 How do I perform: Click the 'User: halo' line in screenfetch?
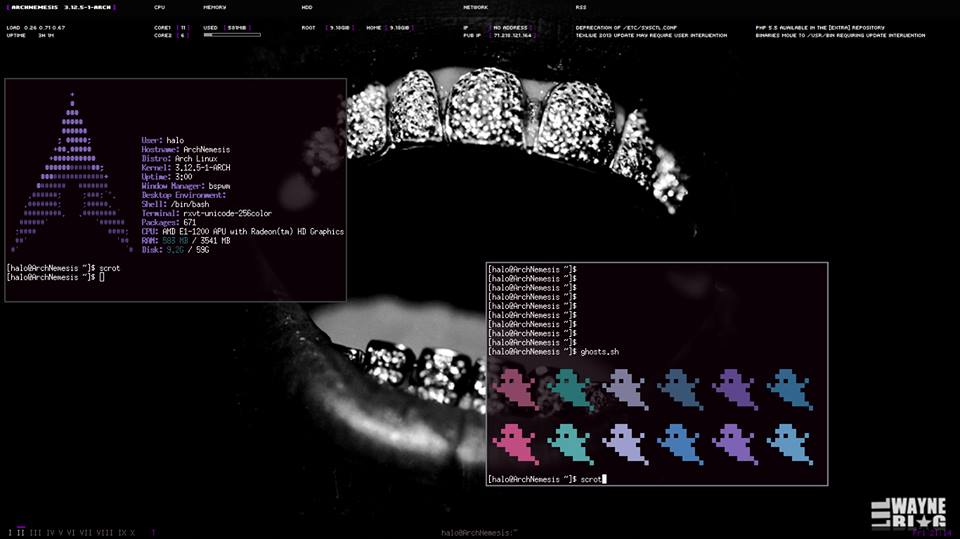(x=162, y=140)
